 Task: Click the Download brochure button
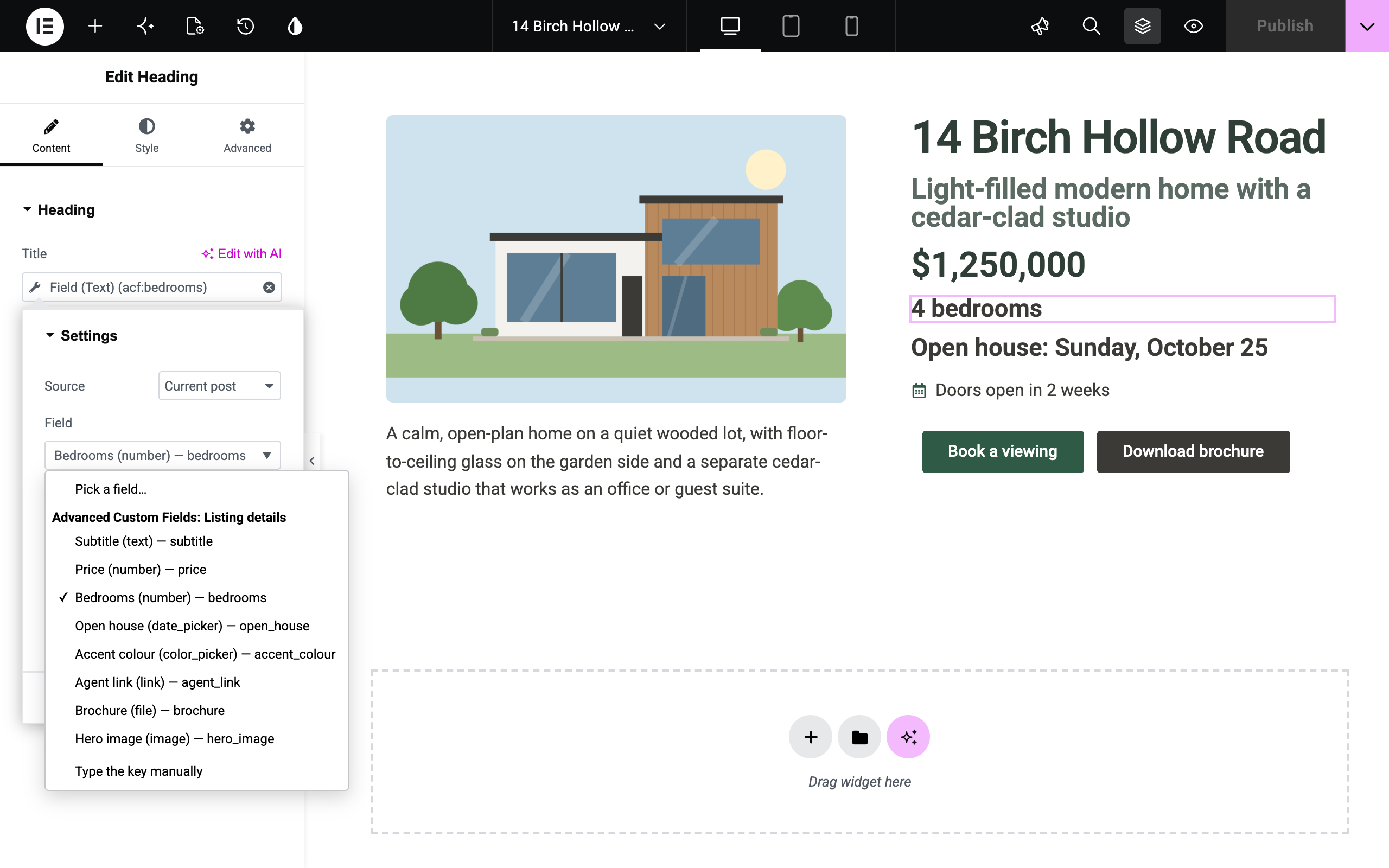click(x=1193, y=452)
